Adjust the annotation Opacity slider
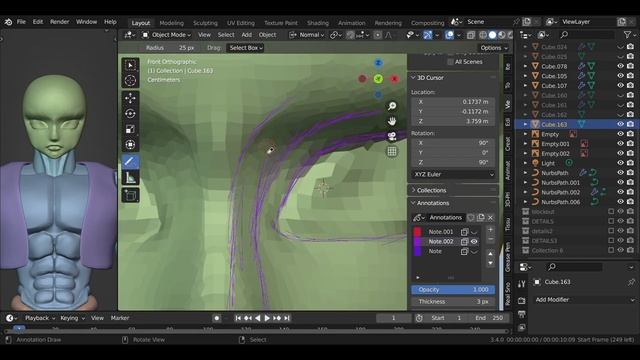The height and width of the screenshot is (360, 640). point(453,290)
